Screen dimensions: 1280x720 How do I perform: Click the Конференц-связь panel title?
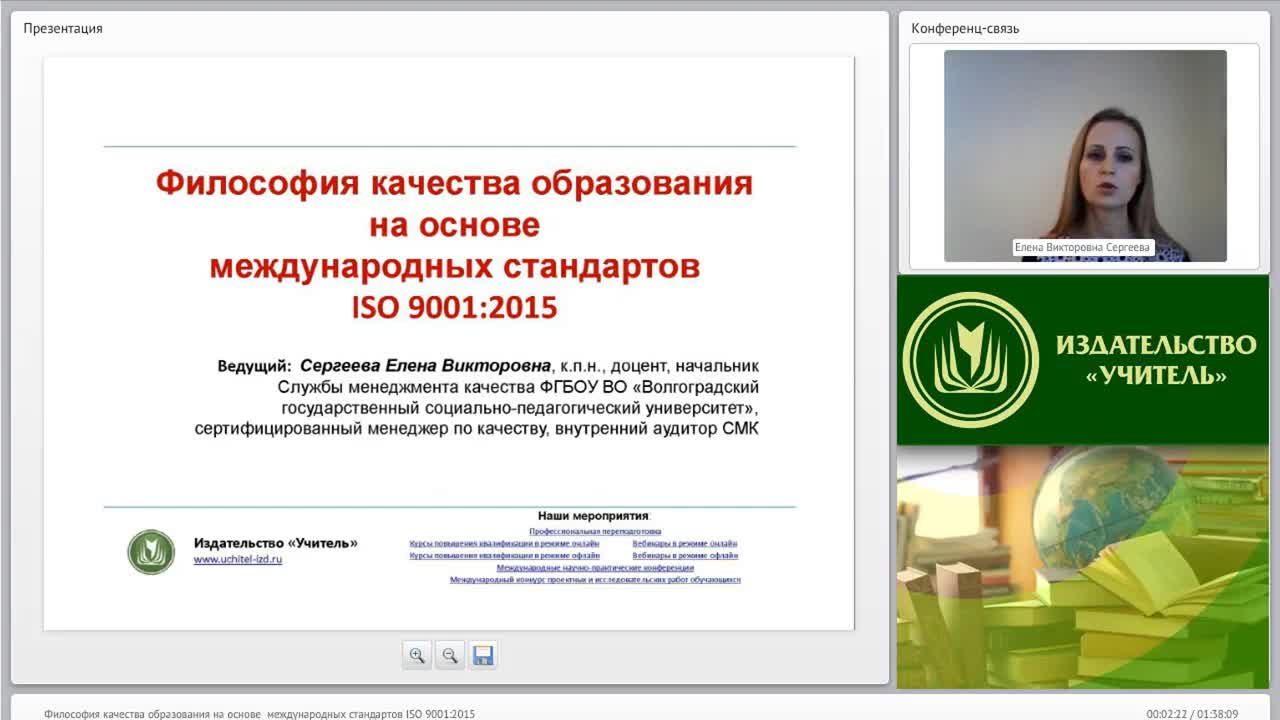click(x=965, y=28)
